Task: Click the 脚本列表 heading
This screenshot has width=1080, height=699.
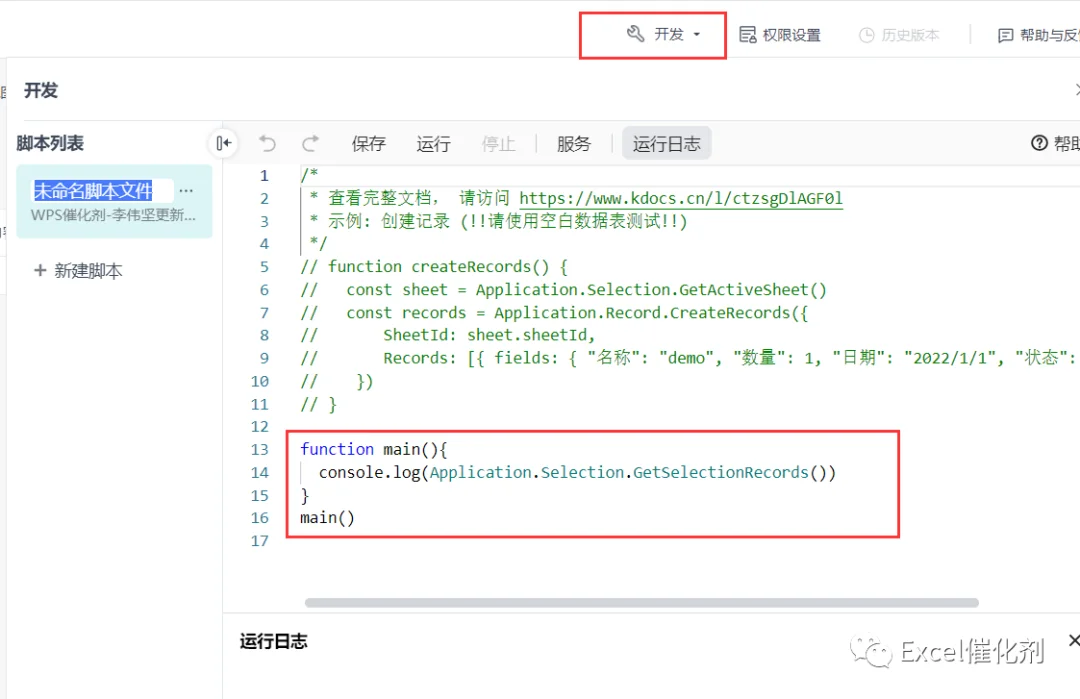Action: click(50, 143)
